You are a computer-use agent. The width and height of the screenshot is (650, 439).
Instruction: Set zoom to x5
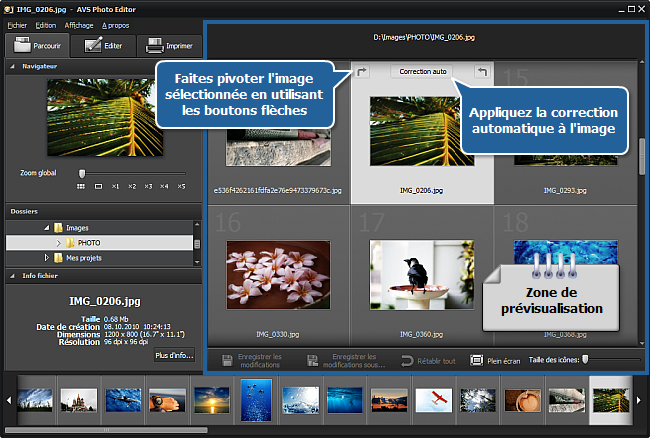(182, 187)
